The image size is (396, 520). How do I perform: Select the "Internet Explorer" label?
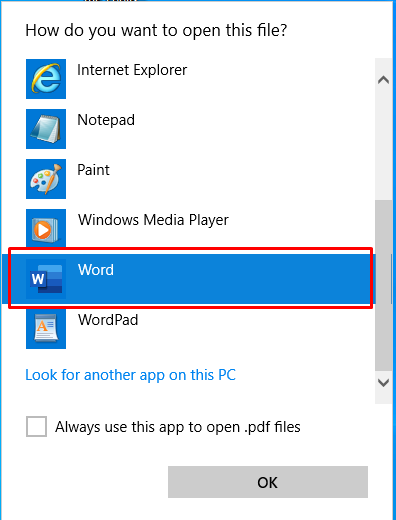(x=132, y=70)
